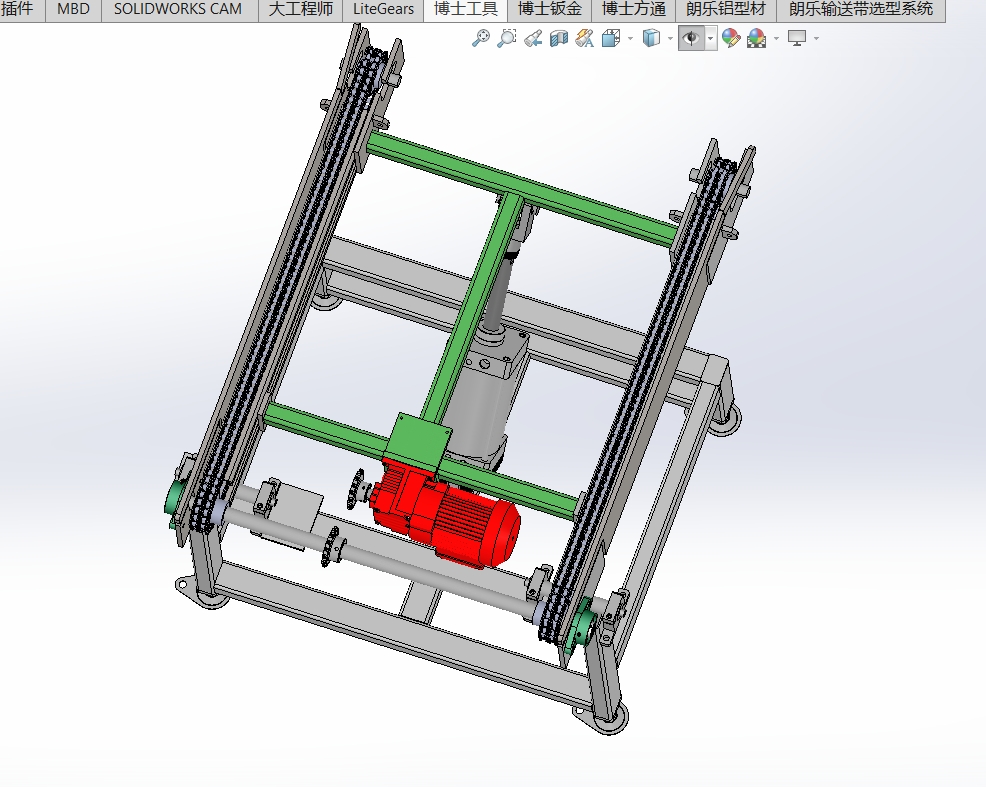Open the LiteGears tab
Viewport: 986px width, 787px height.
(383, 9)
